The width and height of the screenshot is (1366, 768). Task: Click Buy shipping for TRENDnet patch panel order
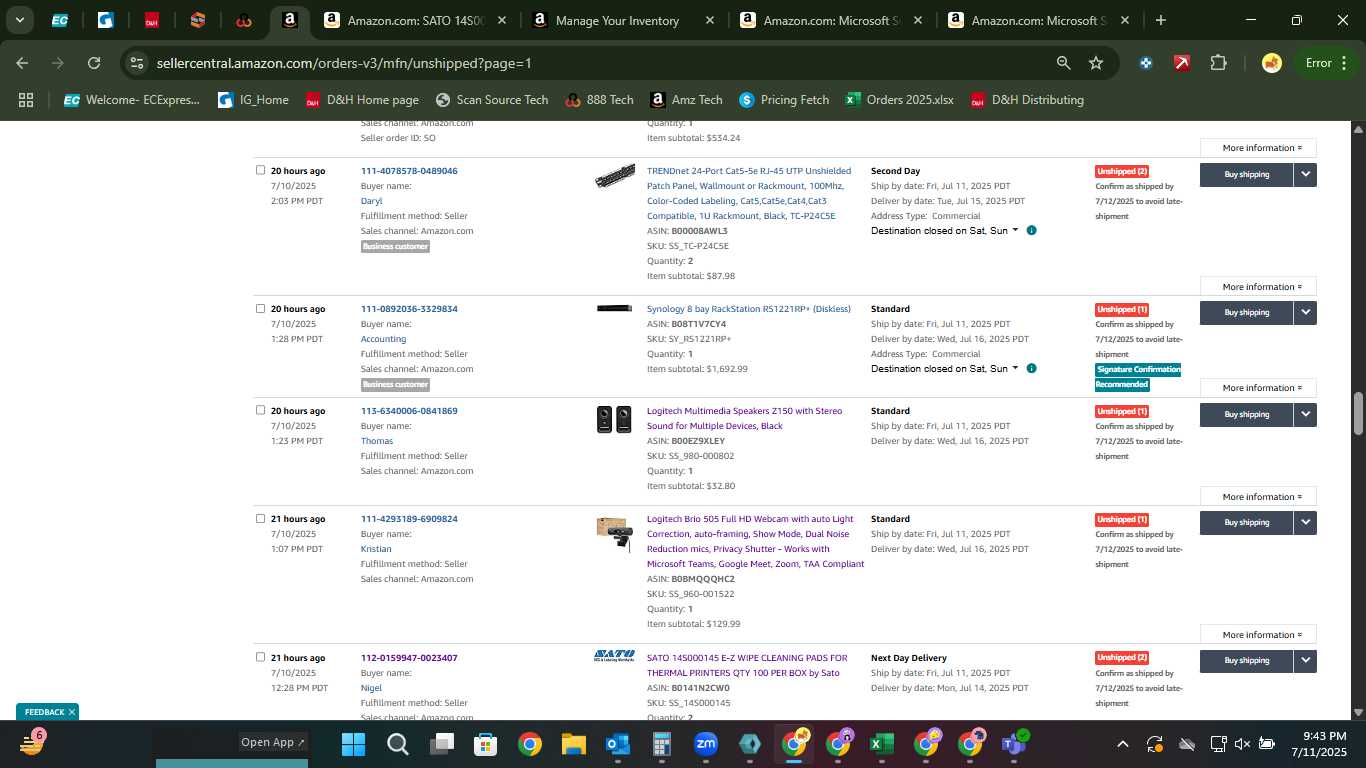1247,174
